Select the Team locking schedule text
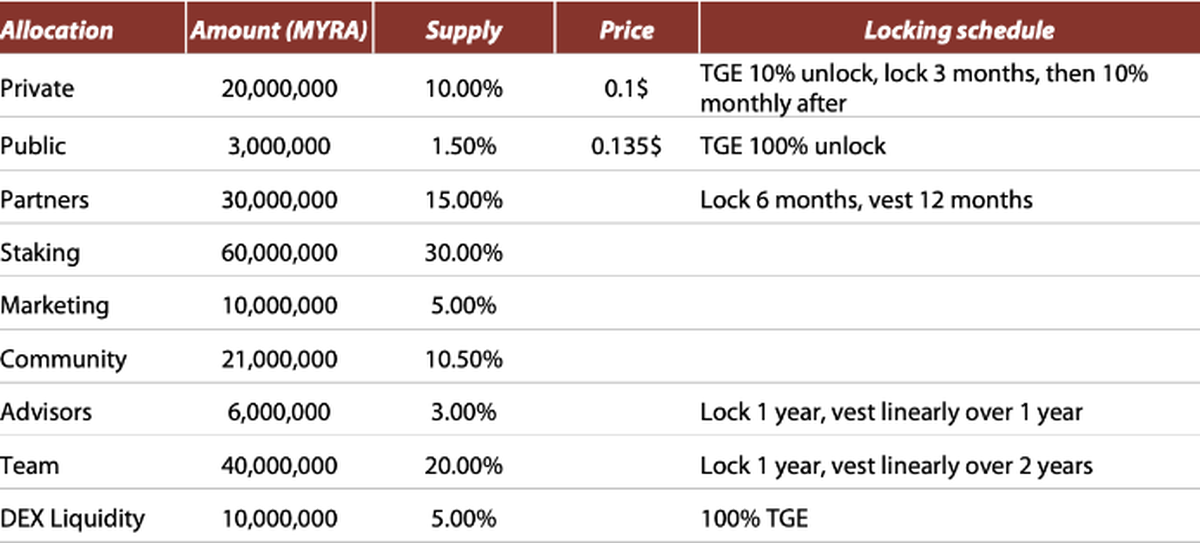 pos(896,465)
